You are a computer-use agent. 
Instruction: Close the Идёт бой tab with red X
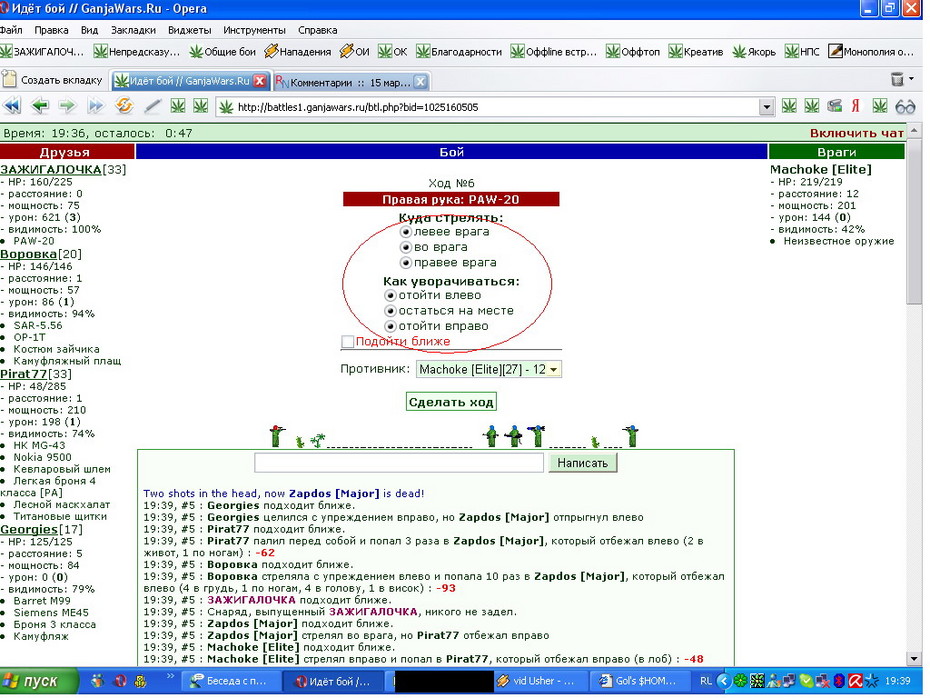[260, 81]
